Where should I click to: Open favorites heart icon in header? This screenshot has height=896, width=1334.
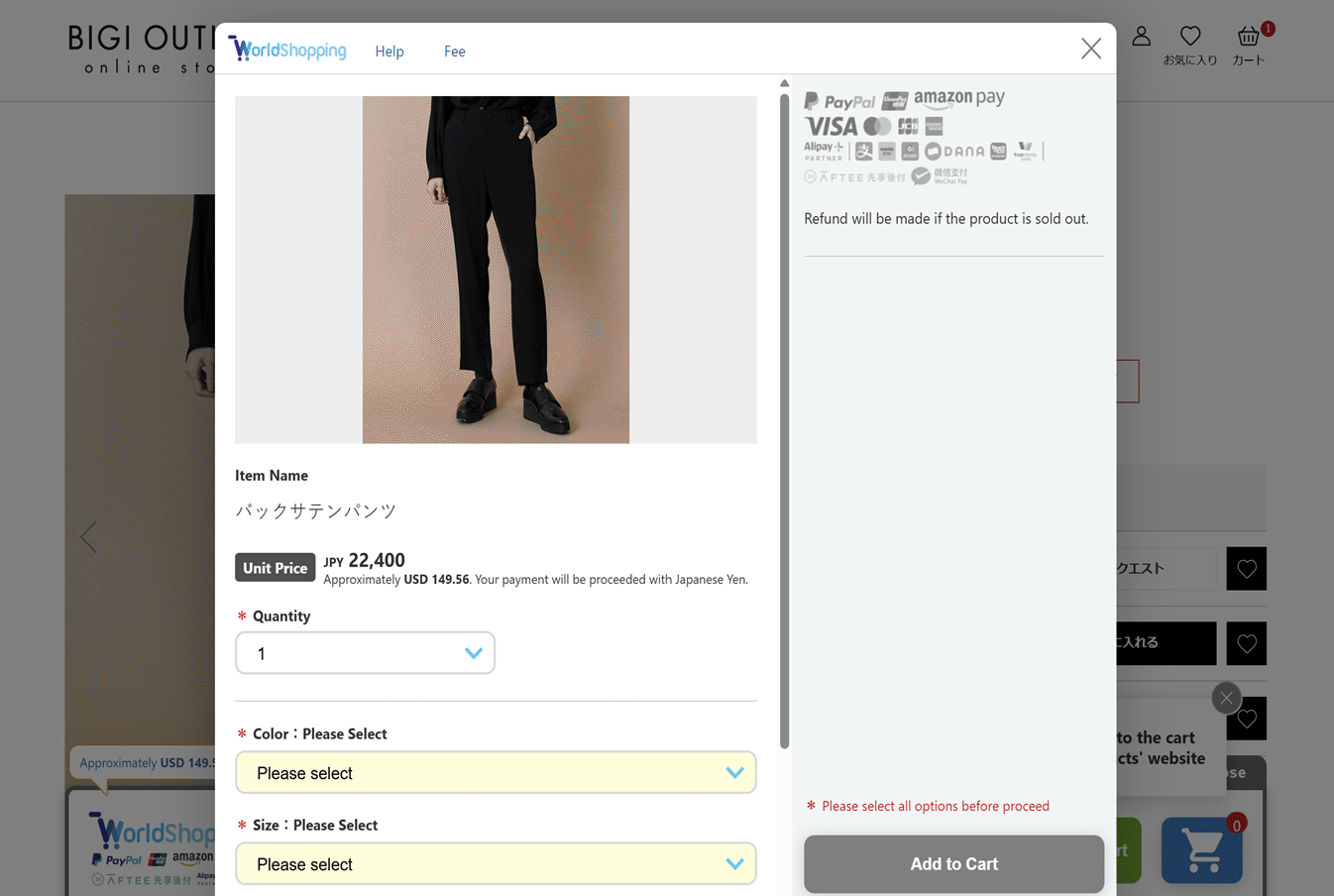[1190, 37]
